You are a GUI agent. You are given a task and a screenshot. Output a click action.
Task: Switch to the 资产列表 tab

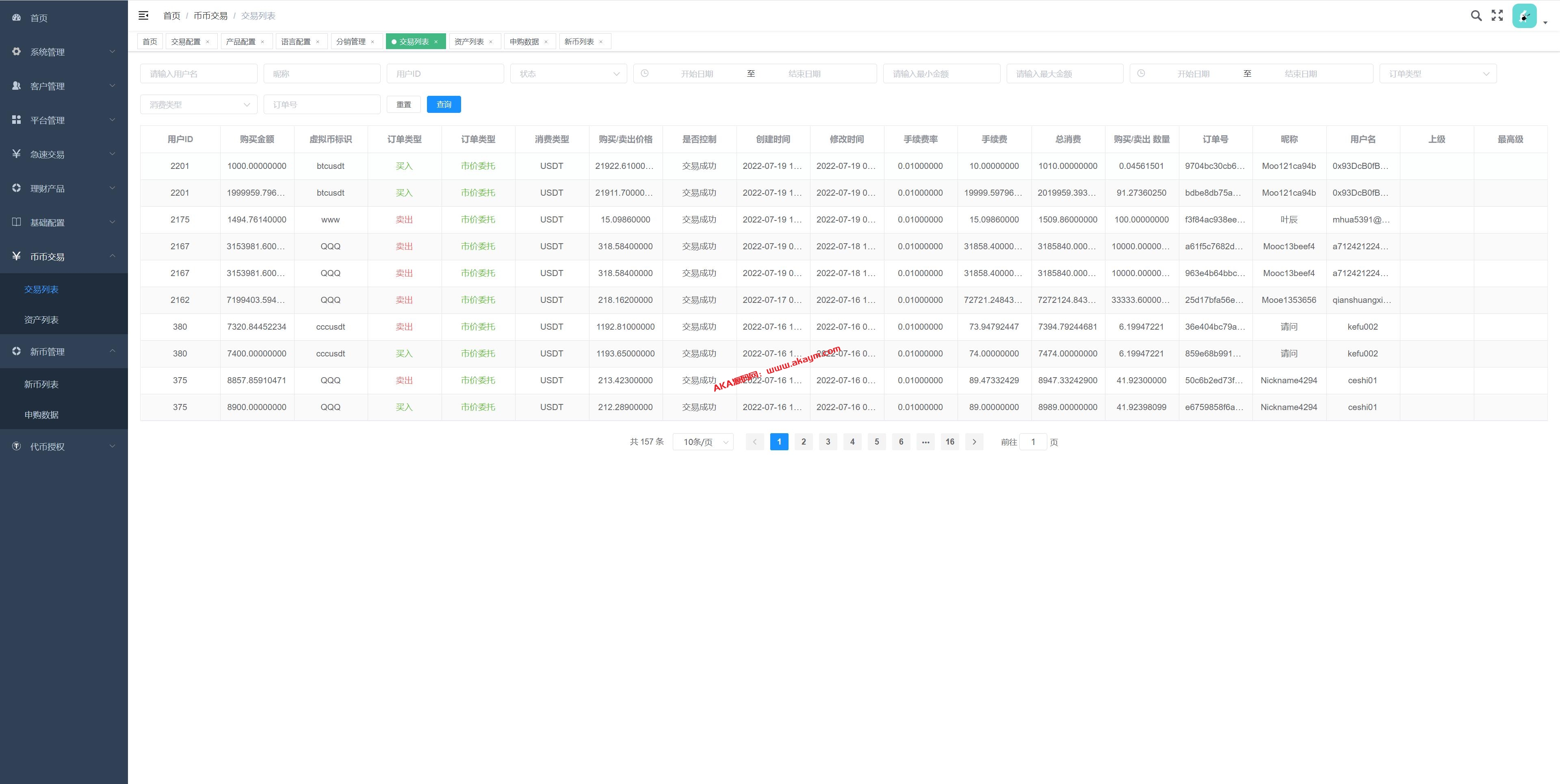469,42
